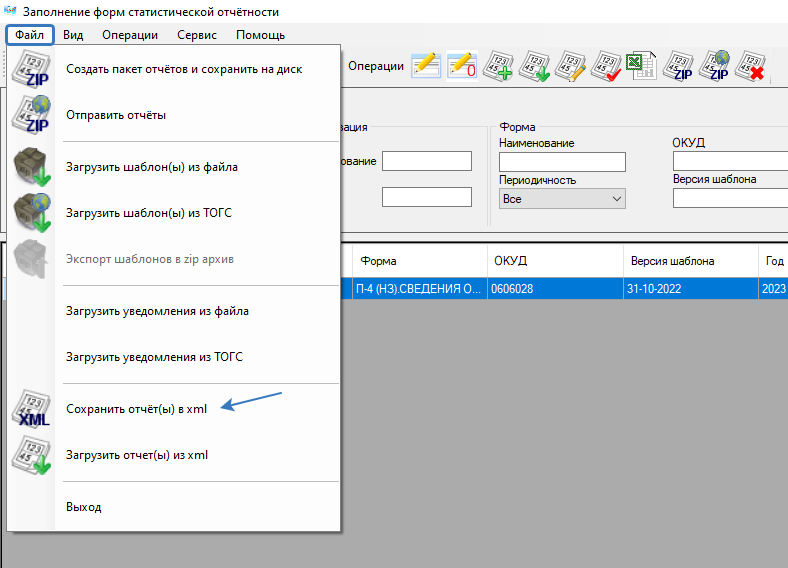Screen dimensions: 788x568
Task: Click the green-arrow icon beside Загрузить отчет(ы) из xml
Action: [31, 455]
